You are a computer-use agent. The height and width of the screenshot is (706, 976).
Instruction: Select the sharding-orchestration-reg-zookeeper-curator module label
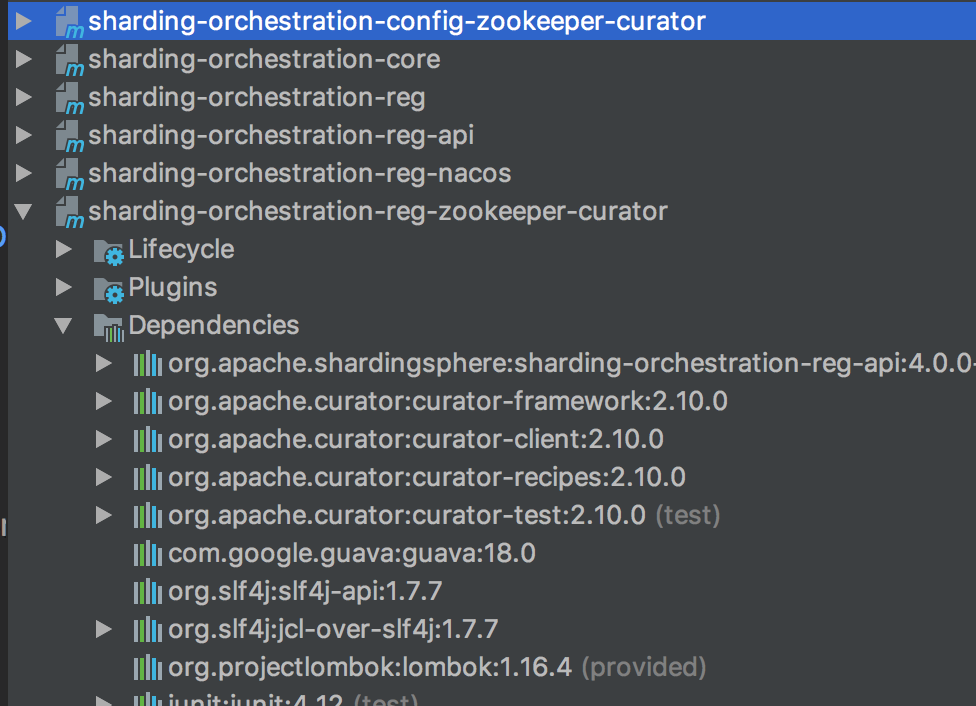(x=377, y=212)
